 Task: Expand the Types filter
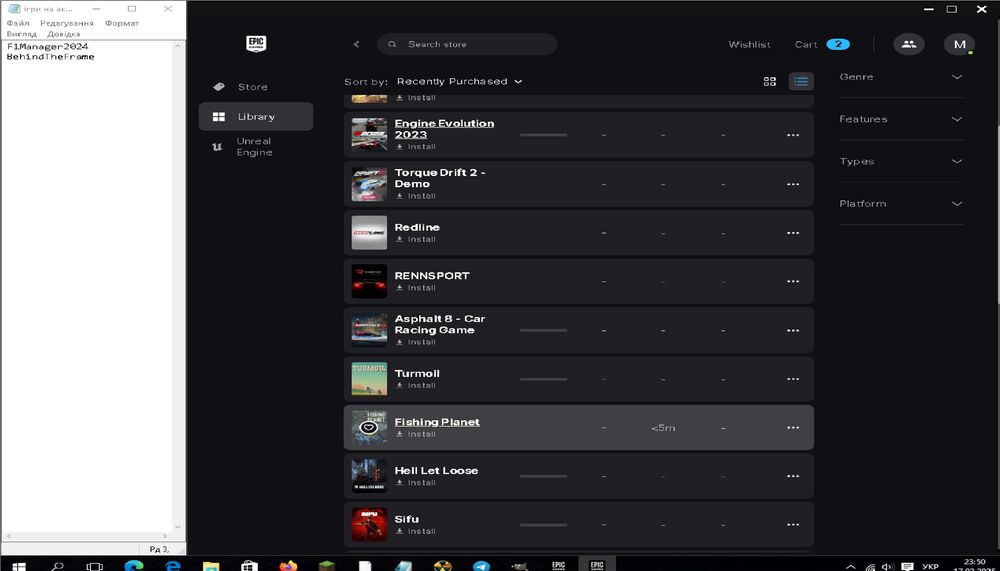[x=901, y=161]
